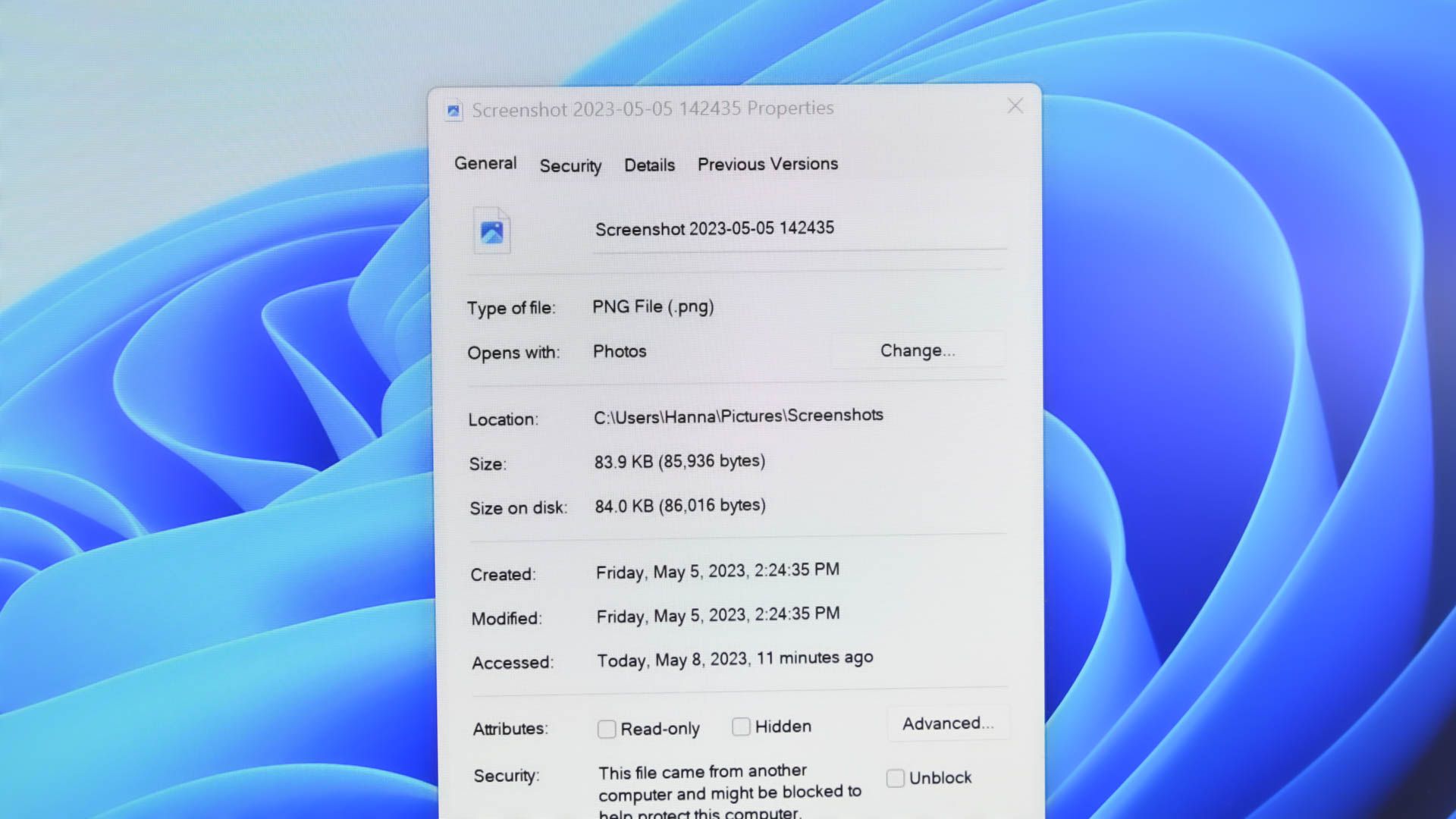Click the dialog title Screenshot 2023-05-05 142435 Properties
The height and width of the screenshot is (819, 1456).
pos(652,108)
